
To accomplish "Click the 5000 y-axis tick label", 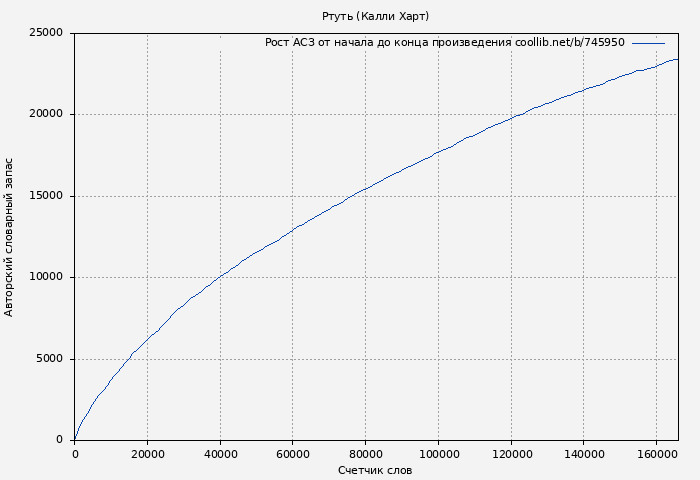I will click(48, 359).
